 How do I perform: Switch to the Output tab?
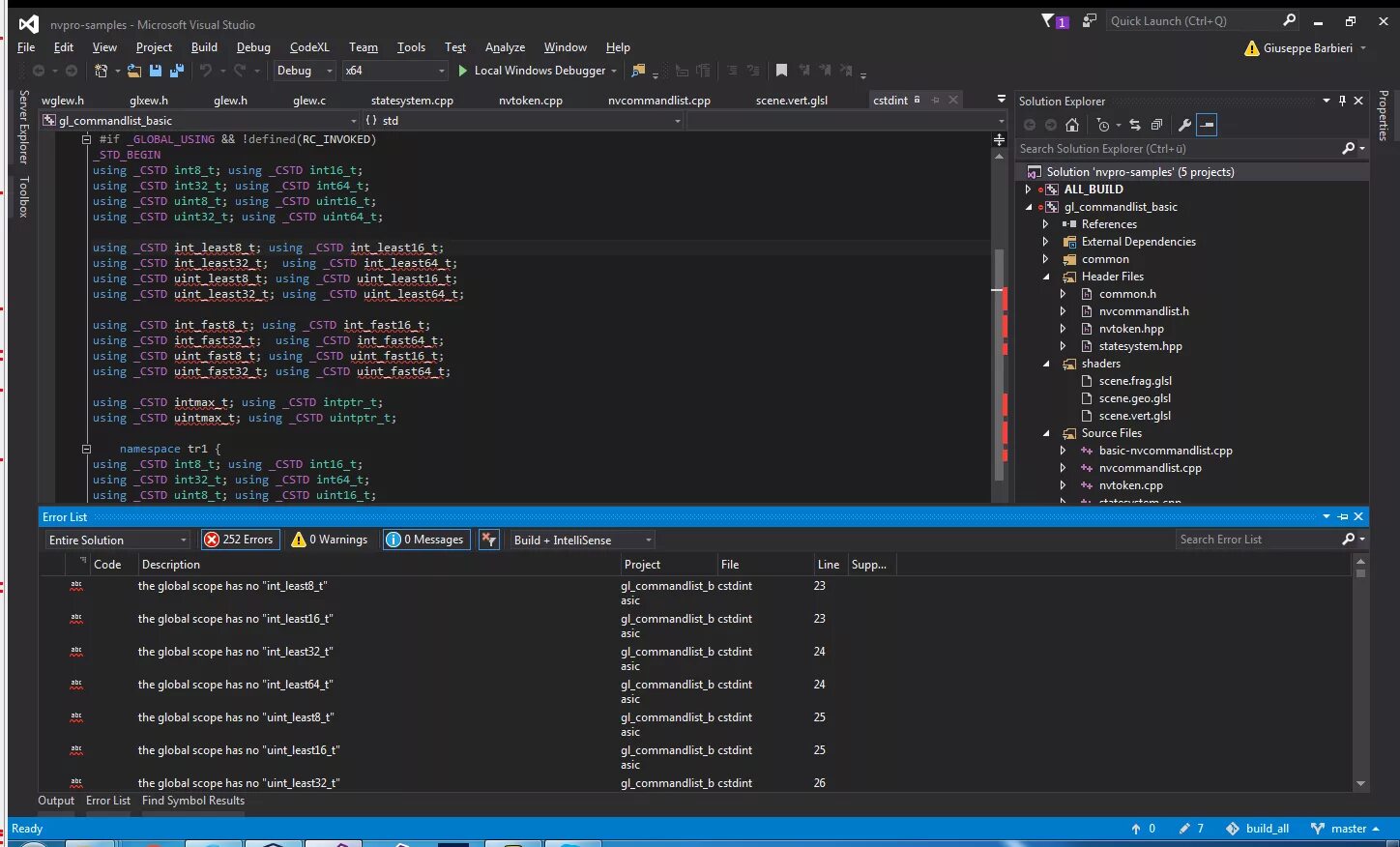(56, 801)
